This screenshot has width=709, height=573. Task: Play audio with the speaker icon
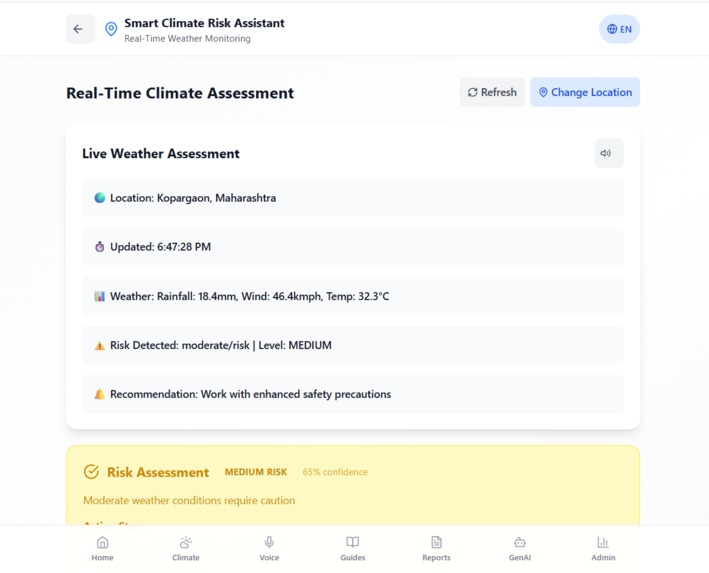(x=609, y=153)
